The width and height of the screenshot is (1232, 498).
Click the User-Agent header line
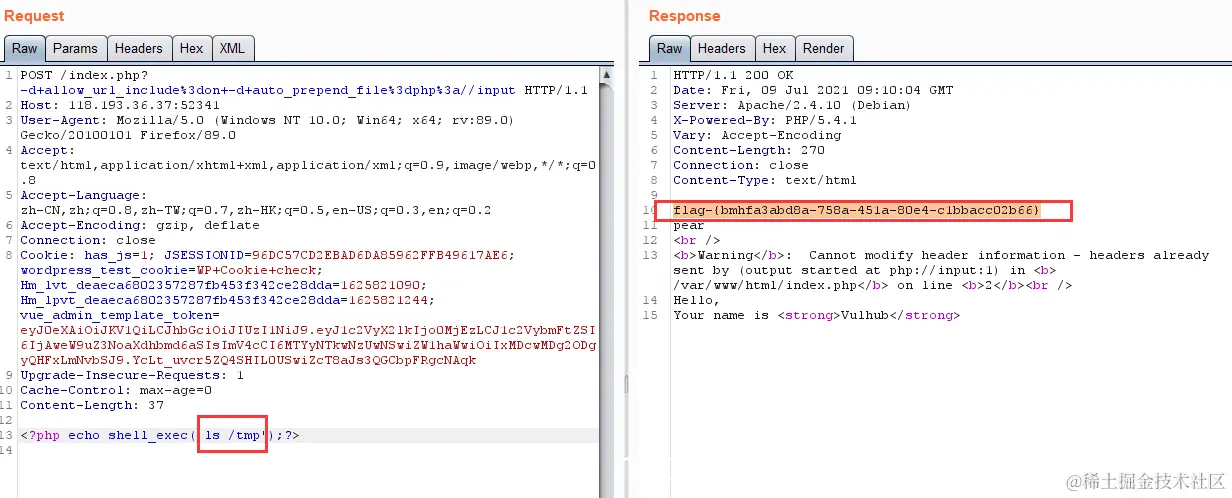266,120
